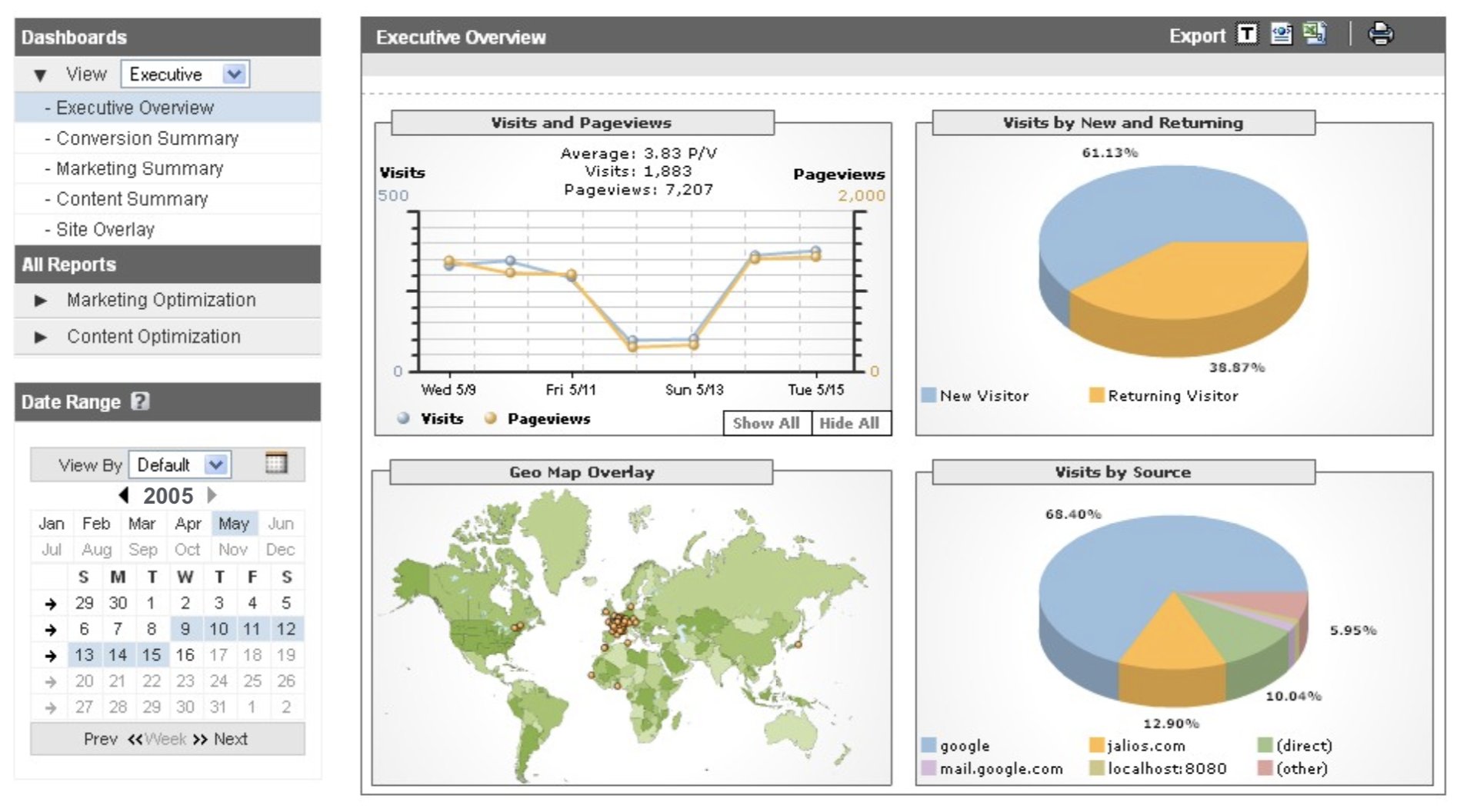Toggle Pageviews series legend marker
Screen dimensions: 1457x812
(x=490, y=418)
